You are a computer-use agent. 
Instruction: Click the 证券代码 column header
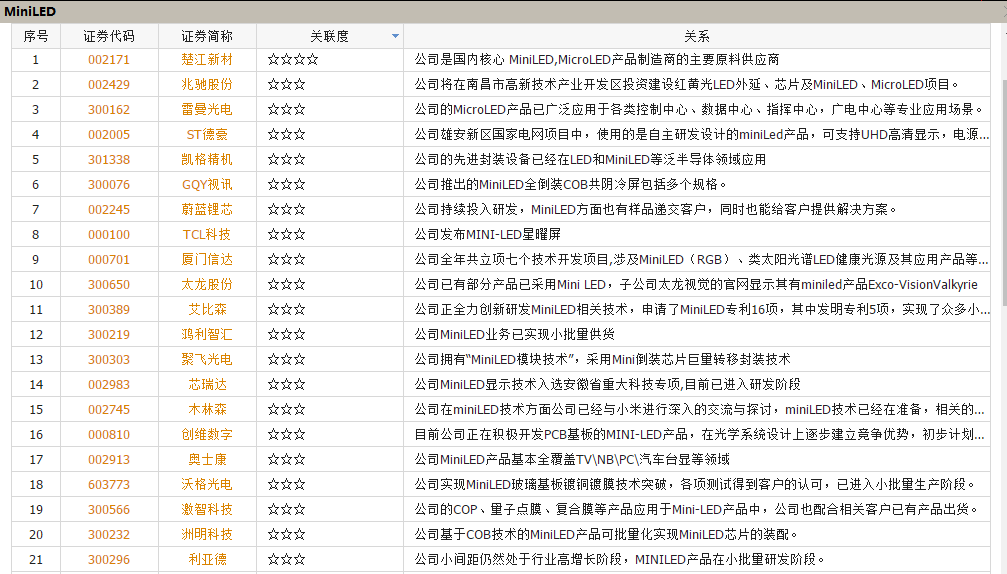[x=109, y=37]
